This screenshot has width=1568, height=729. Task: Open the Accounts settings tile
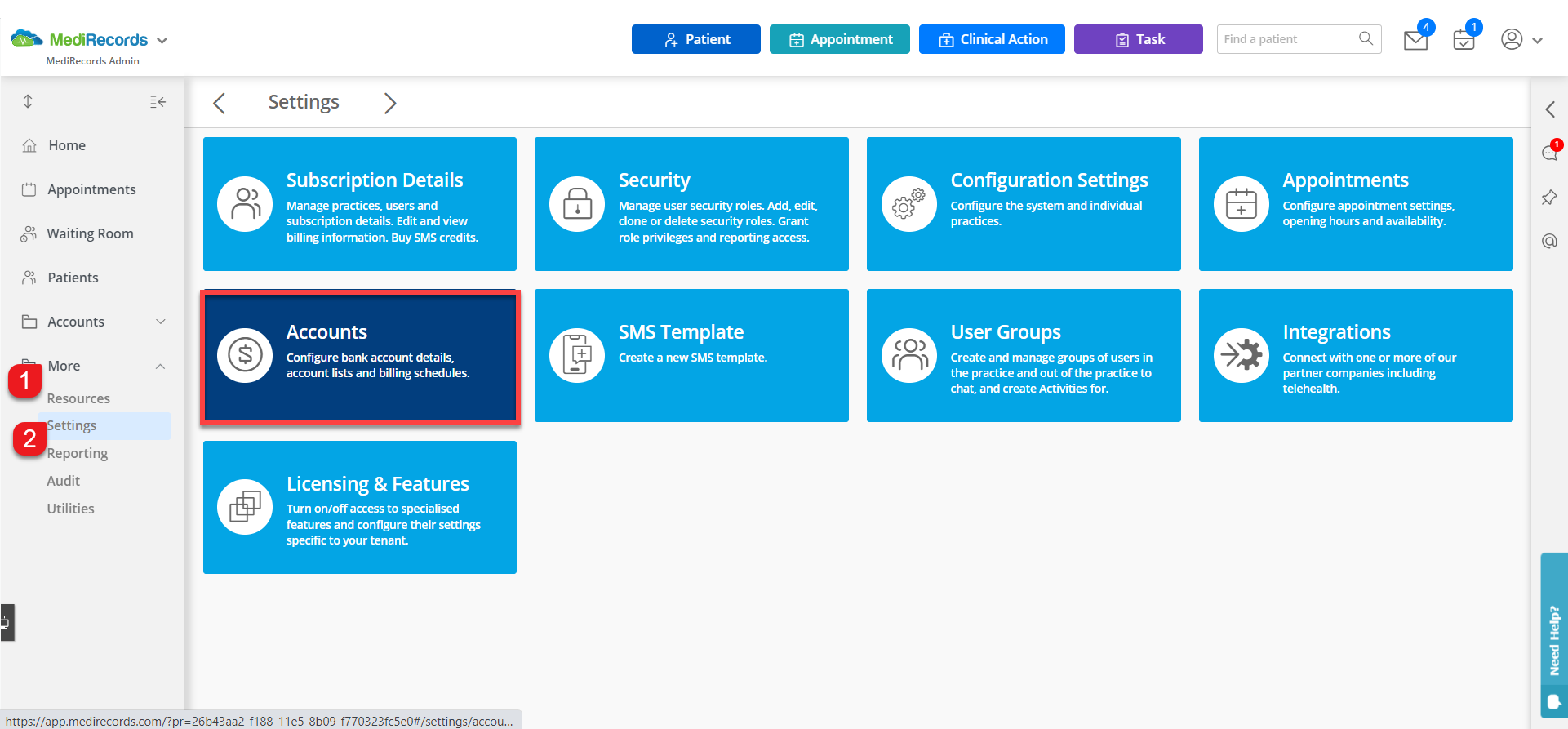[360, 356]
